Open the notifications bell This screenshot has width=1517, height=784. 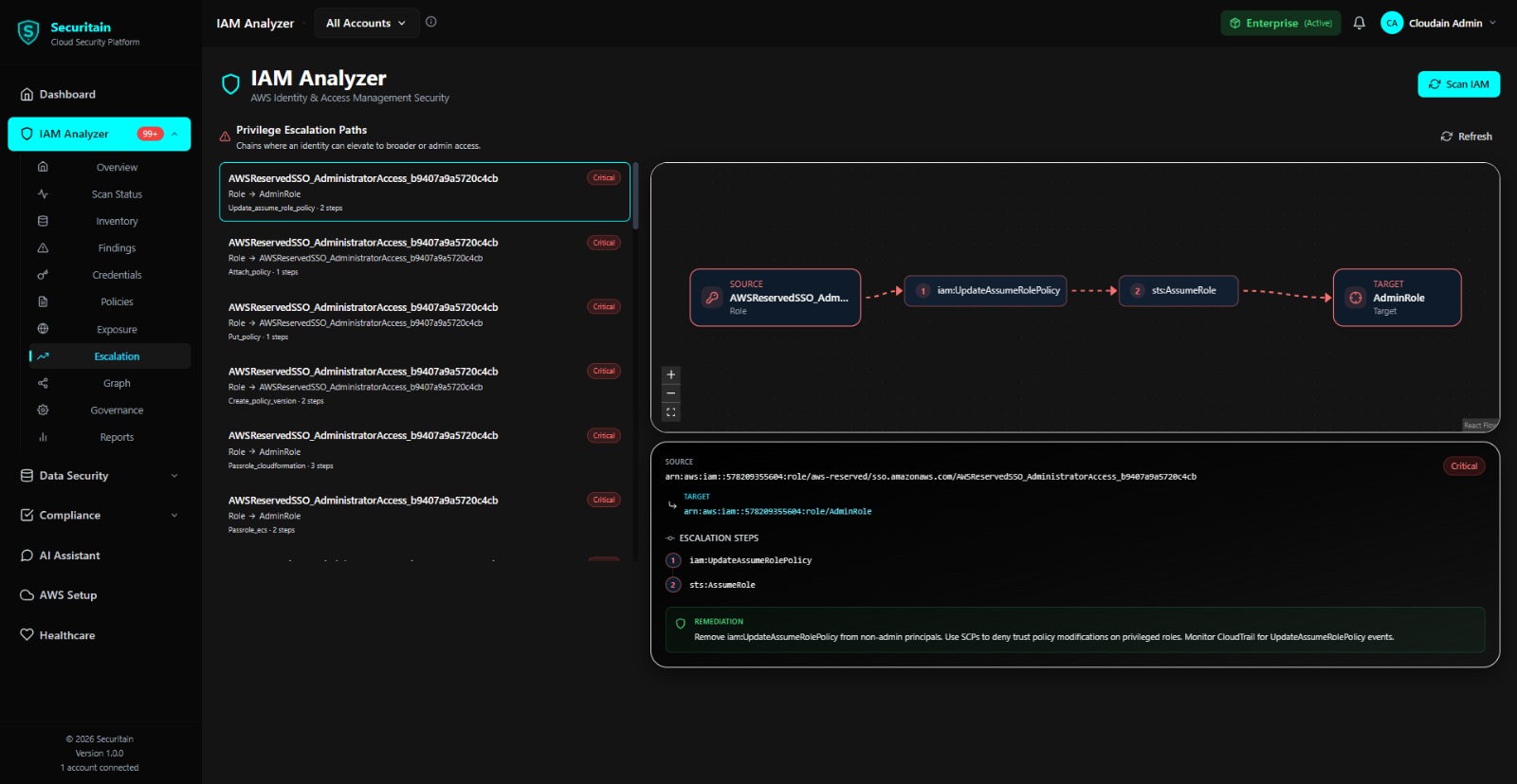pos(1359,23)
